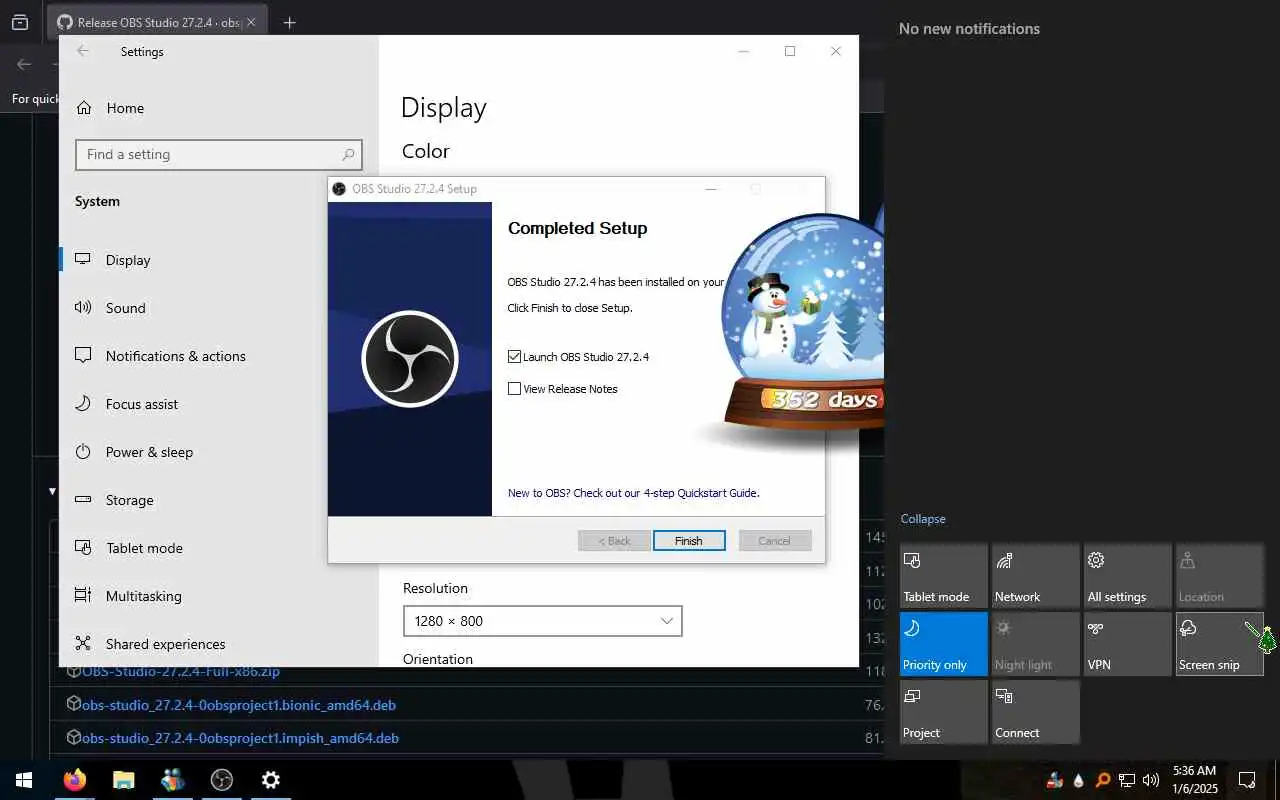
Task: Open the All settings quick action tile
Action: click(x=1127, y=576)
